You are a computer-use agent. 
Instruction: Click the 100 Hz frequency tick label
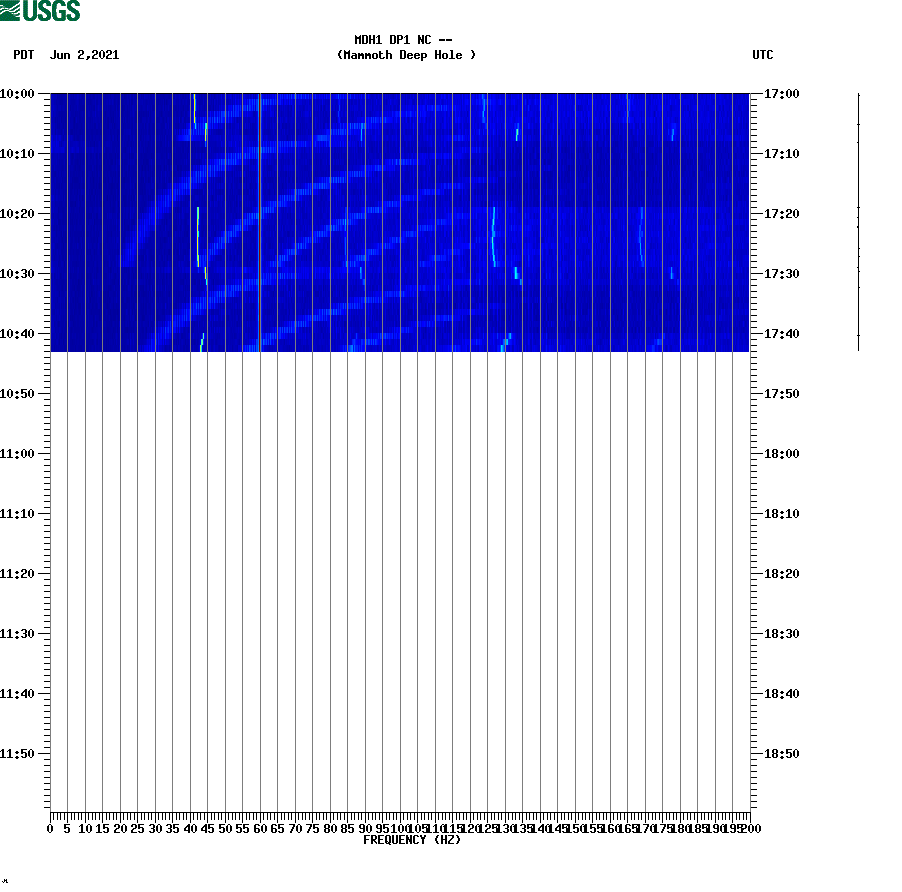point(399,827)
